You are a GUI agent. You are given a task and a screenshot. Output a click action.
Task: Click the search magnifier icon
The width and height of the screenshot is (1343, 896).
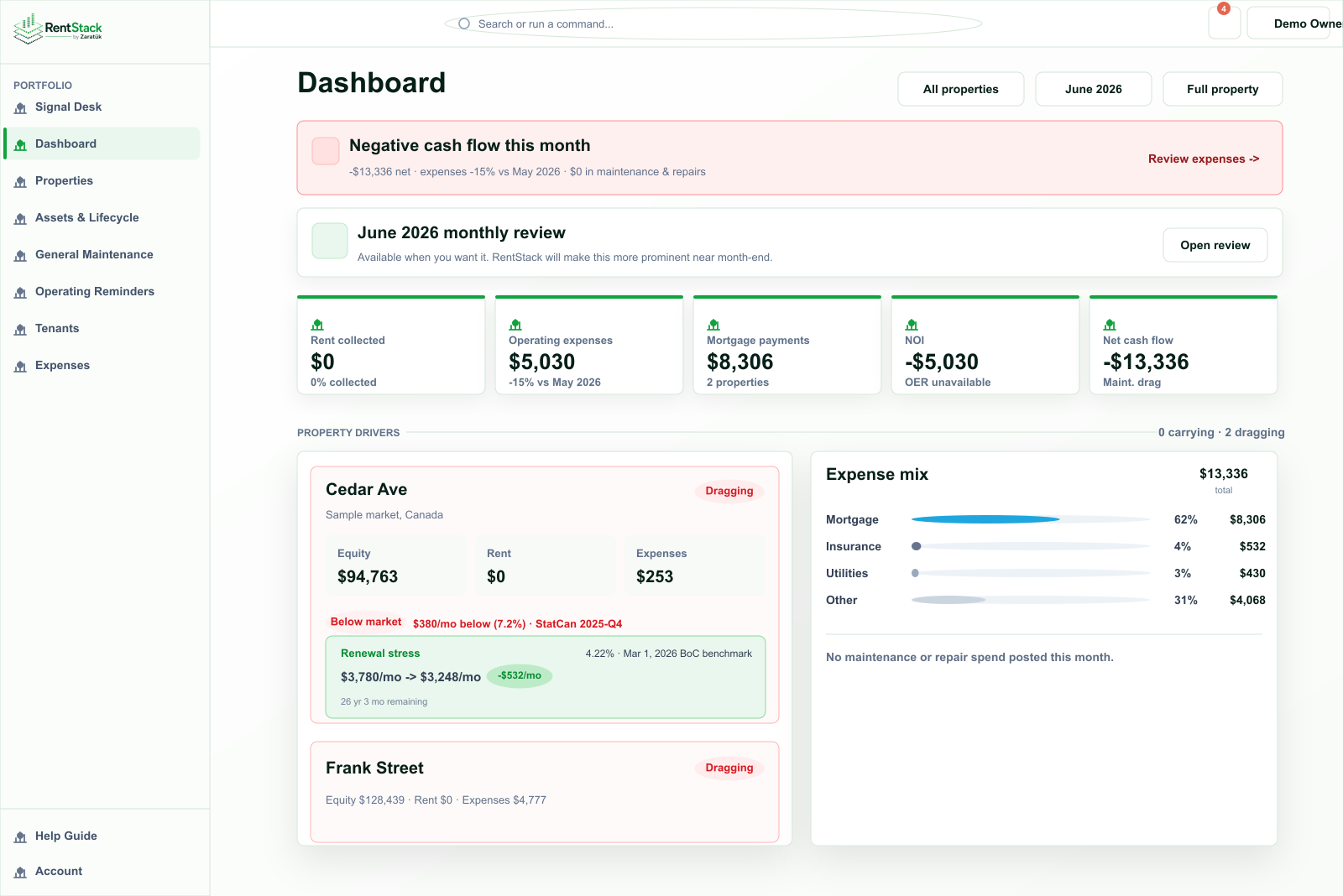point(464,23)
